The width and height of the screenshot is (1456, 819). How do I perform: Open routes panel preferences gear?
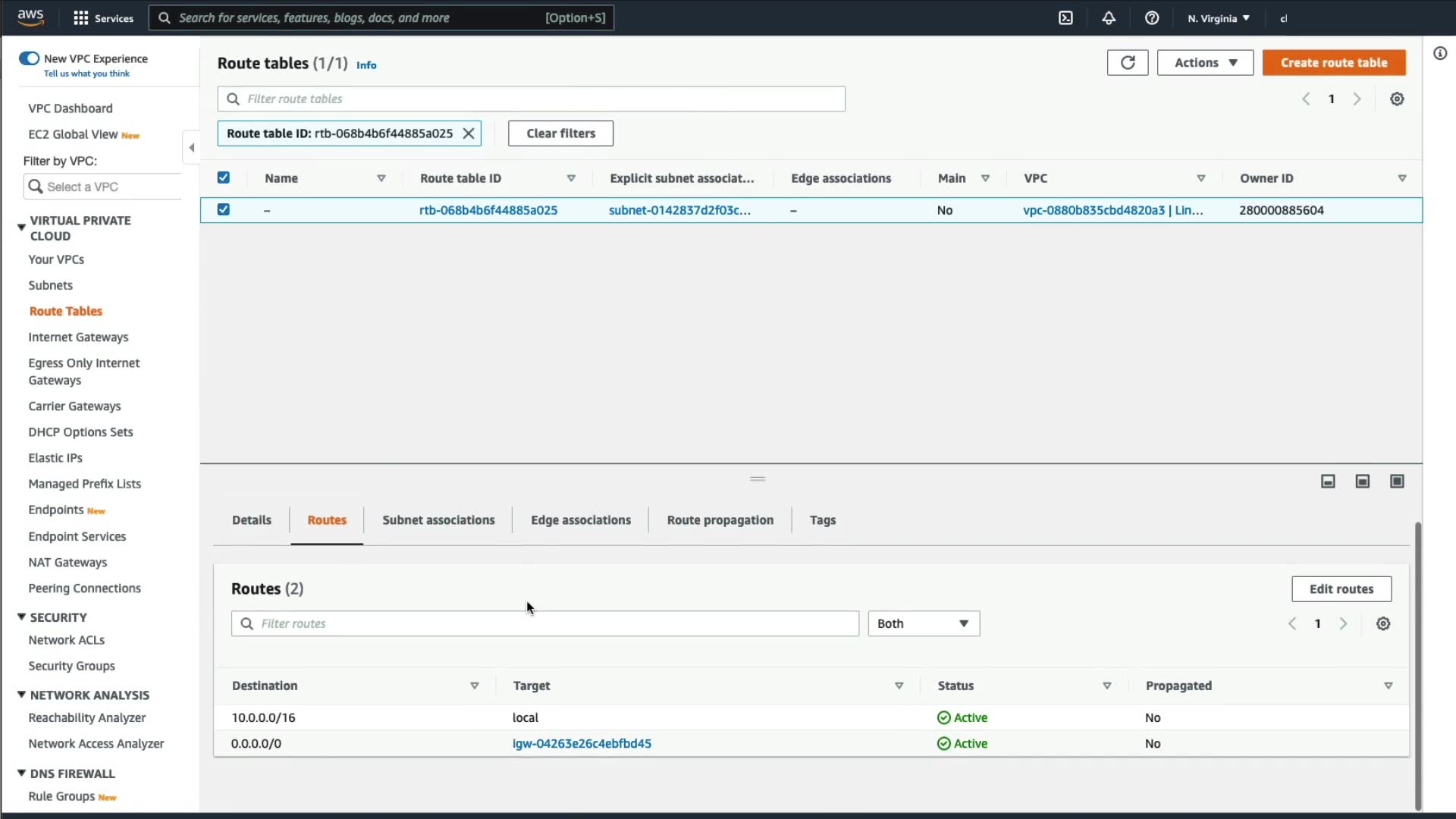(1383, 624)
